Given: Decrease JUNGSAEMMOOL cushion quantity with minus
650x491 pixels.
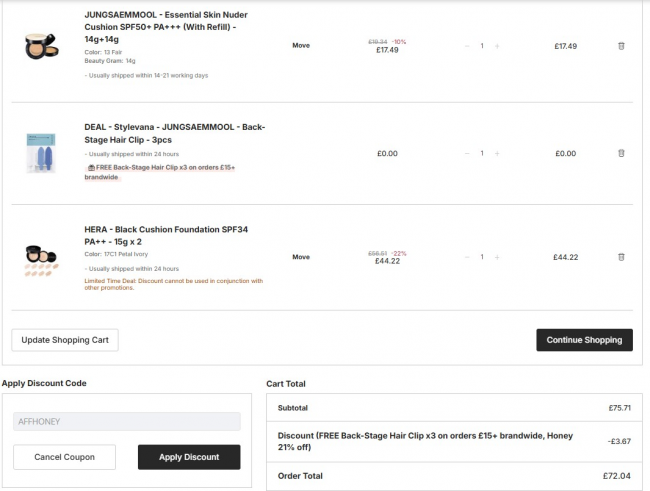Looking at the screenshot, I should click(x=466, y=46).
